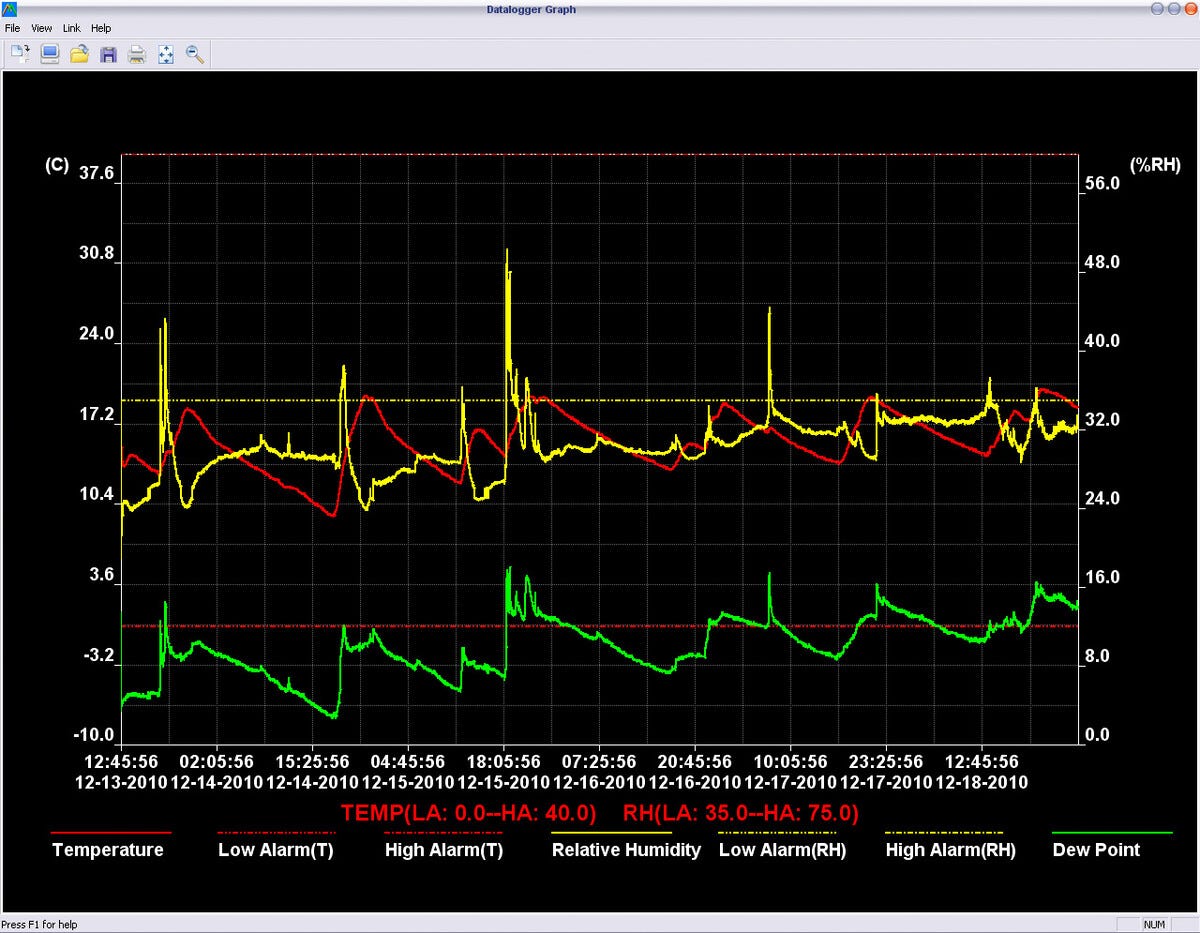Minimize the Datalogger Graph window
The image size is (1200, 933).
point(1157,9)
